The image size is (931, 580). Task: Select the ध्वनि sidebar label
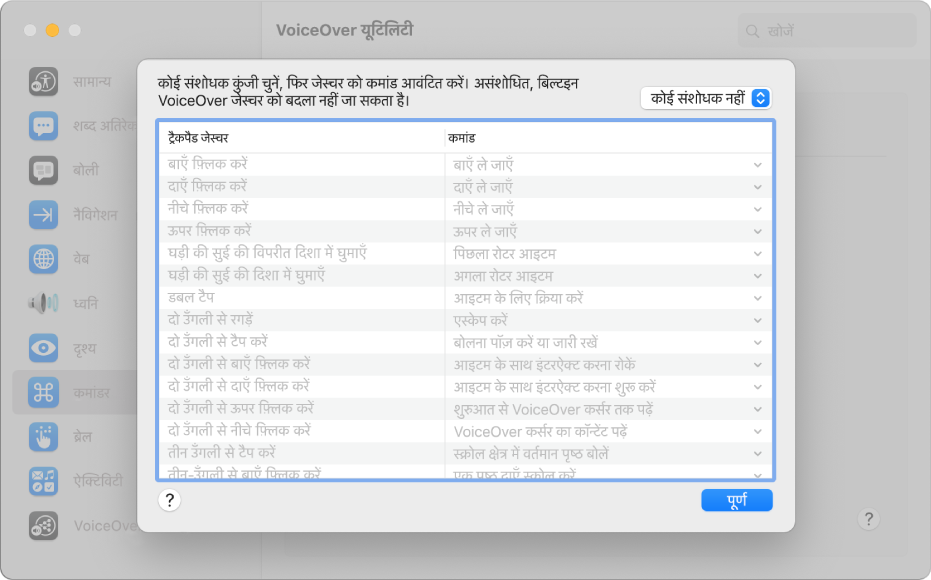[x=86, y=303]
